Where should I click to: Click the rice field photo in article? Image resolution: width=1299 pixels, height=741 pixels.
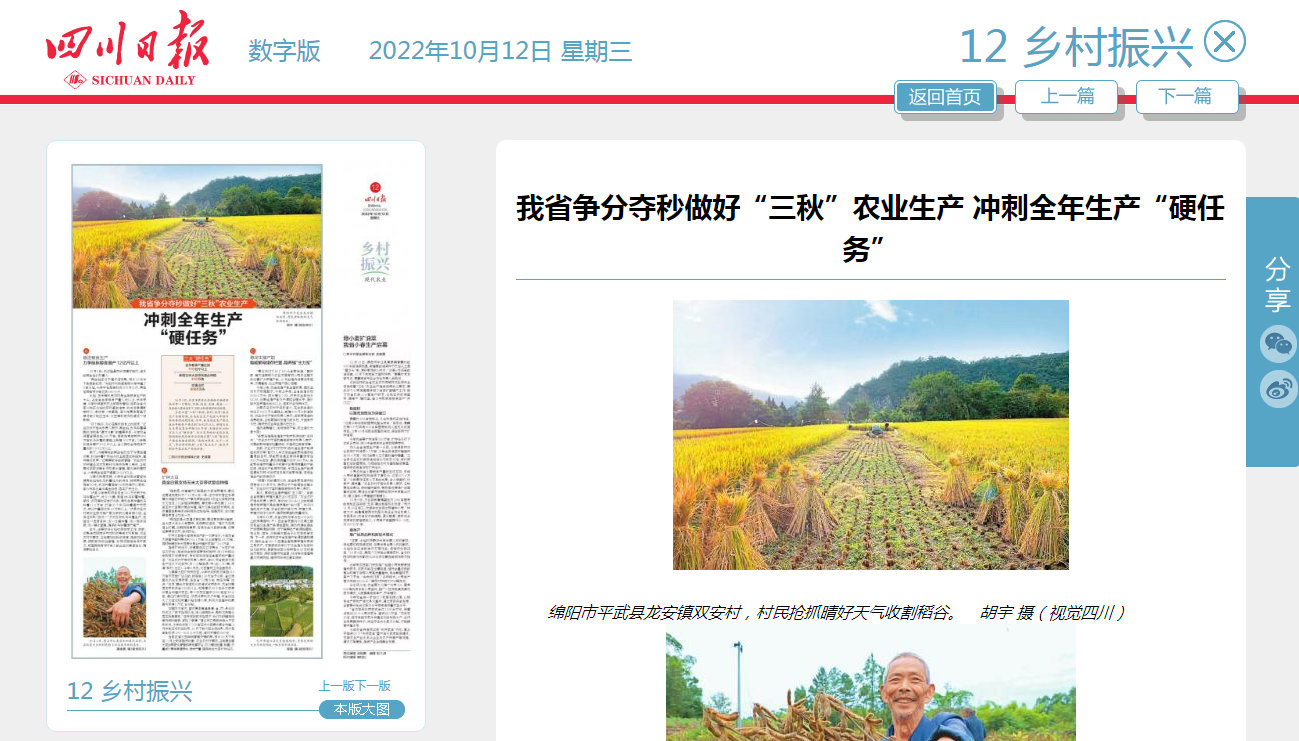click(870, 435)
